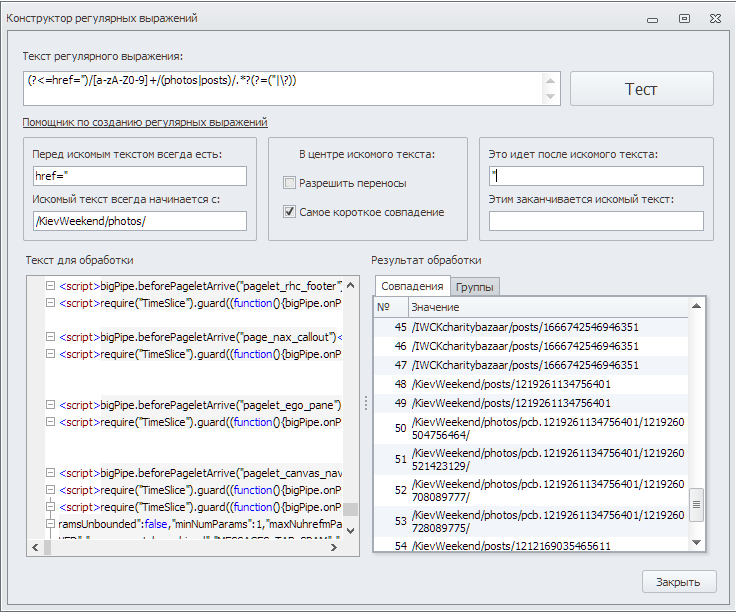Click scroll-up arrow of results table
The image size is (736, 614).
[x=697, y=306]
